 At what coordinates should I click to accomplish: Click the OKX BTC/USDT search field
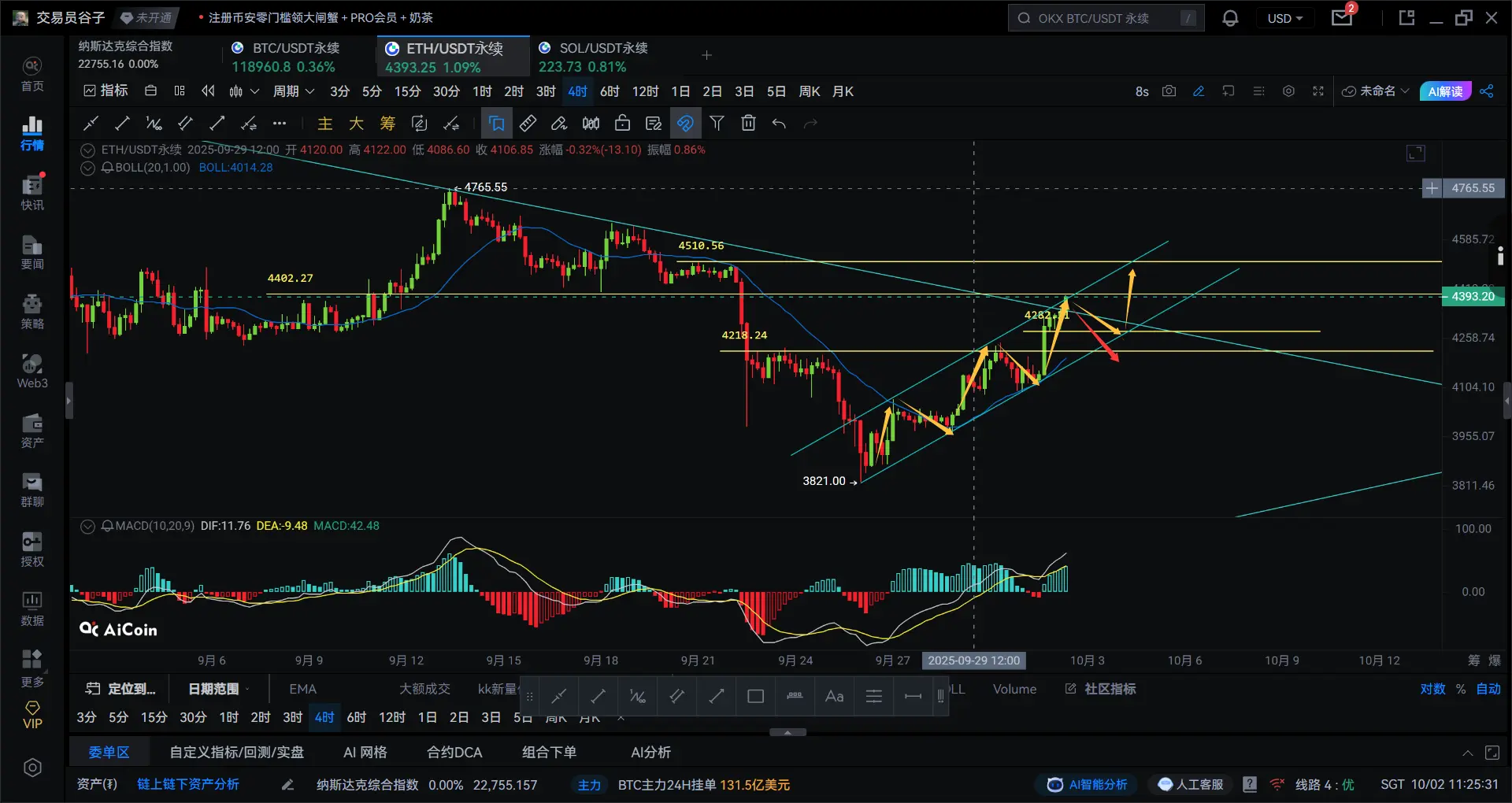pyautogui.click(x=1106, y=18)
